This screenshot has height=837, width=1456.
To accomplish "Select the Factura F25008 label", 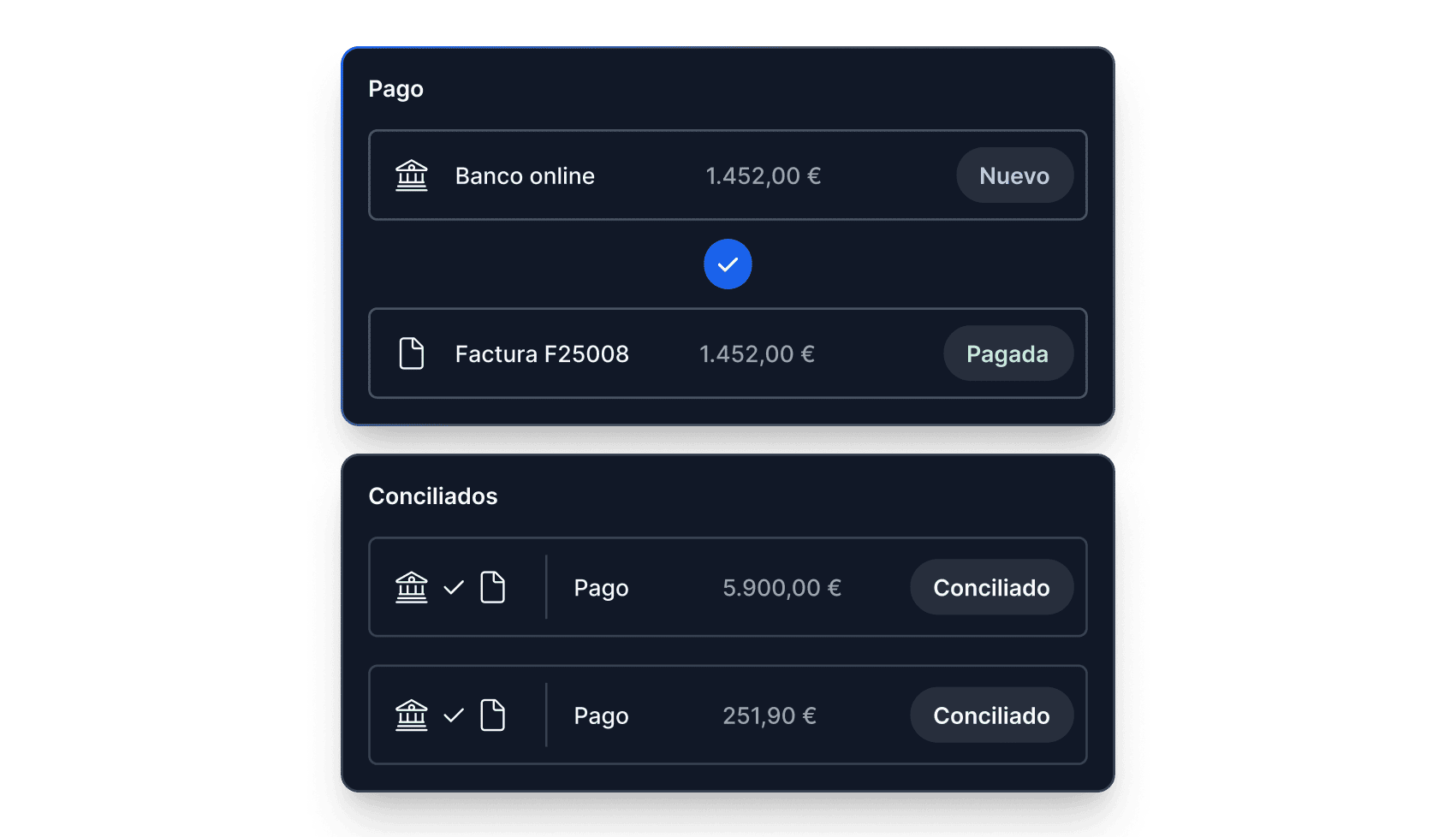I will click(542, 353).
